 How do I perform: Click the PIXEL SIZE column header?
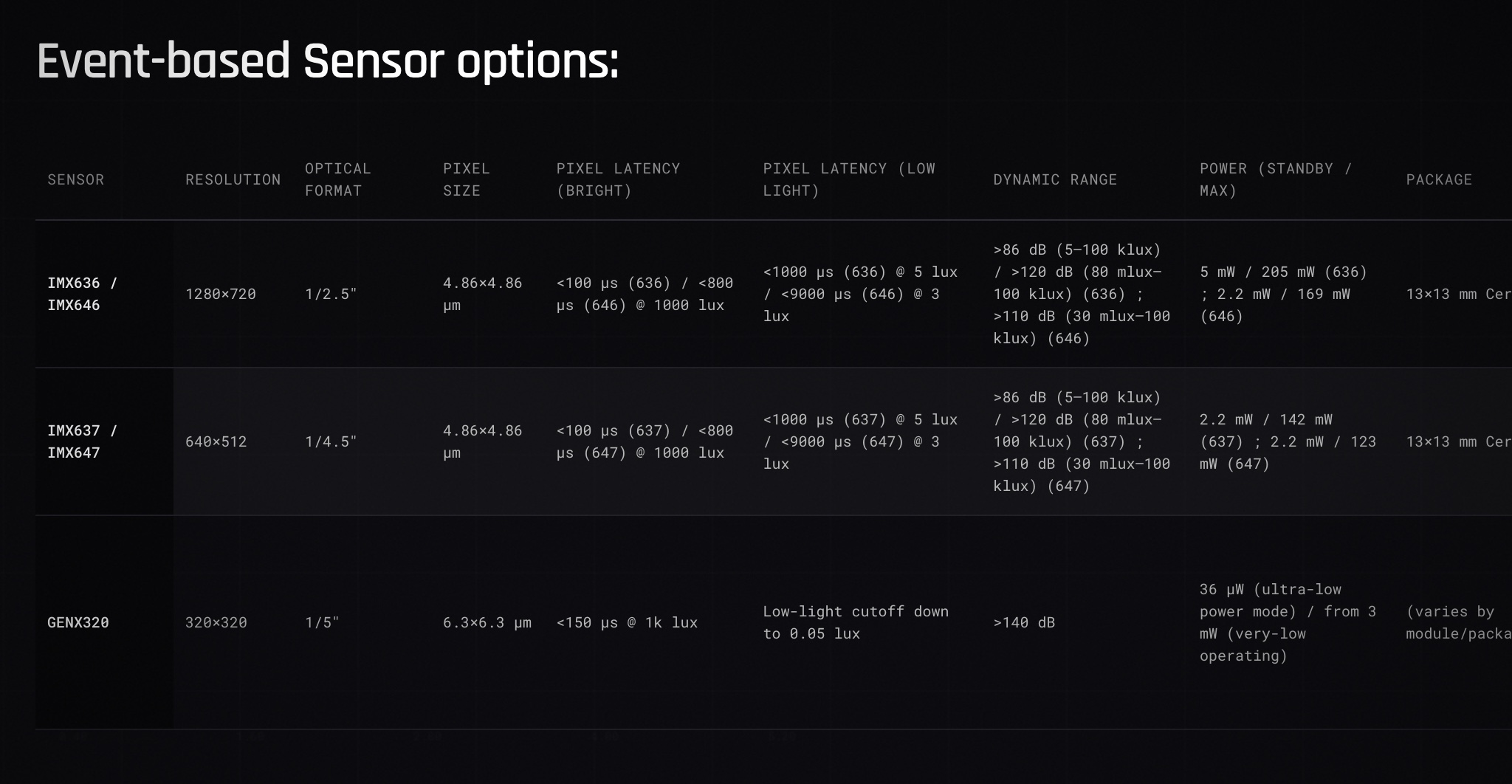click(x=466, y=179)
